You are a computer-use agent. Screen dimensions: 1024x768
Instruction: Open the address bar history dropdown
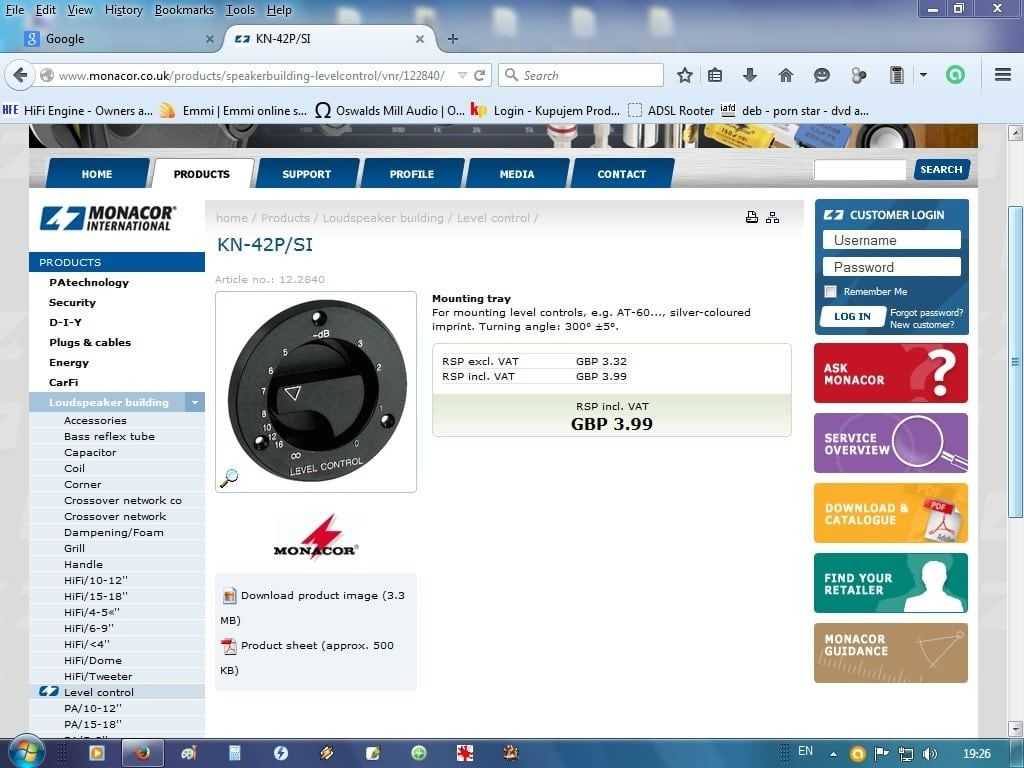click(462, 75)
